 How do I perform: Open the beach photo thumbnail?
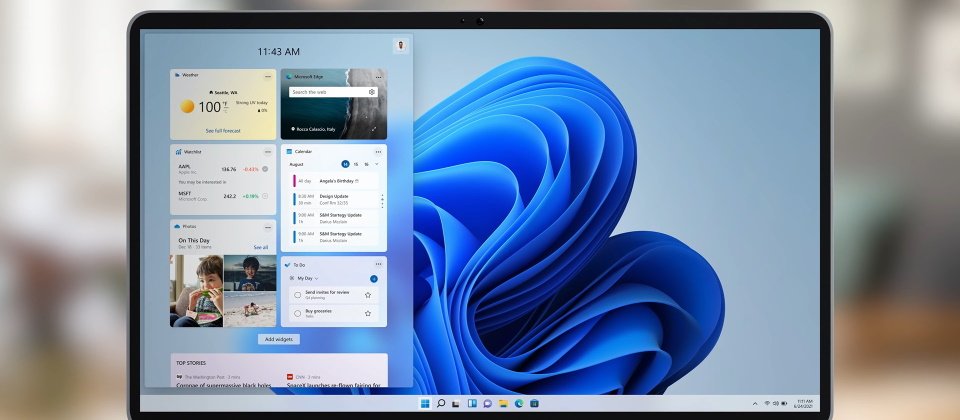250,309
